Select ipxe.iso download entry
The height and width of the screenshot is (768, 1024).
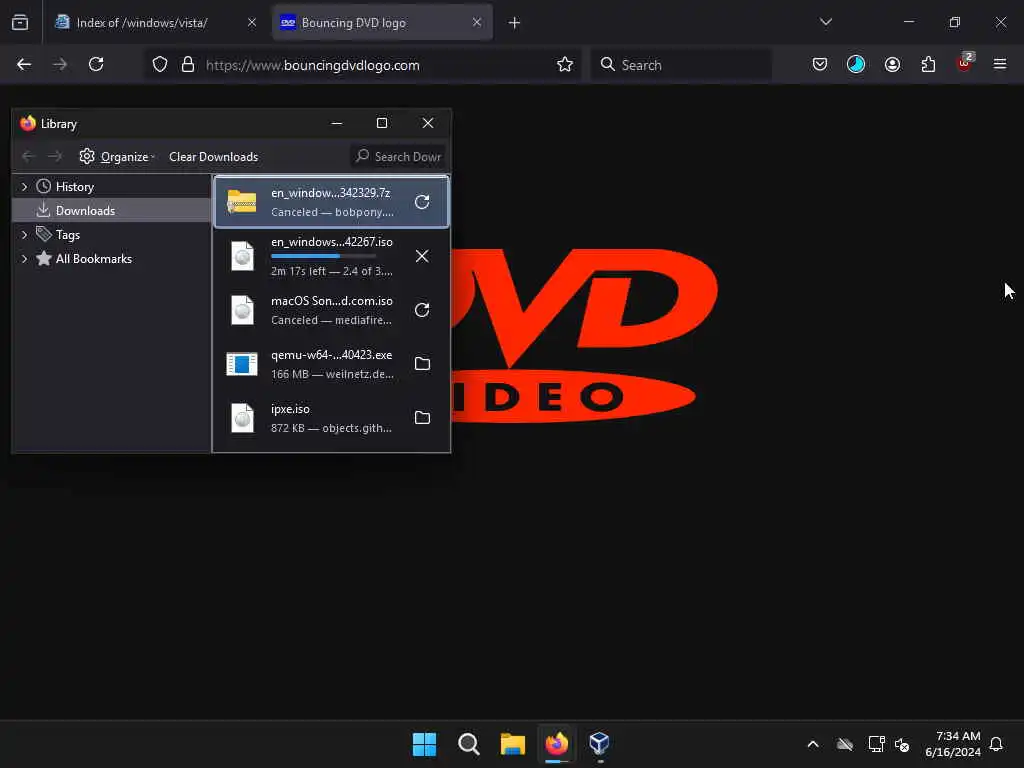click(x=331, y=418)
